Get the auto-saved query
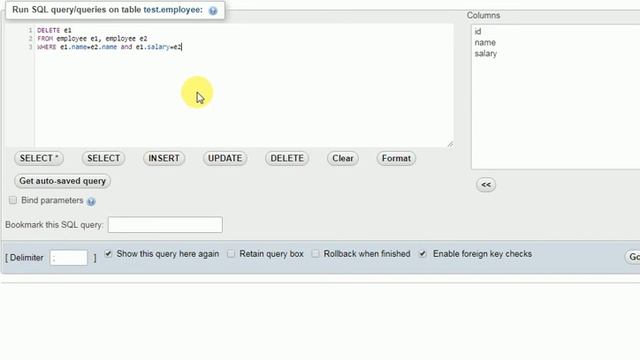This screenshot has width=640, height=360. (62, 181)
